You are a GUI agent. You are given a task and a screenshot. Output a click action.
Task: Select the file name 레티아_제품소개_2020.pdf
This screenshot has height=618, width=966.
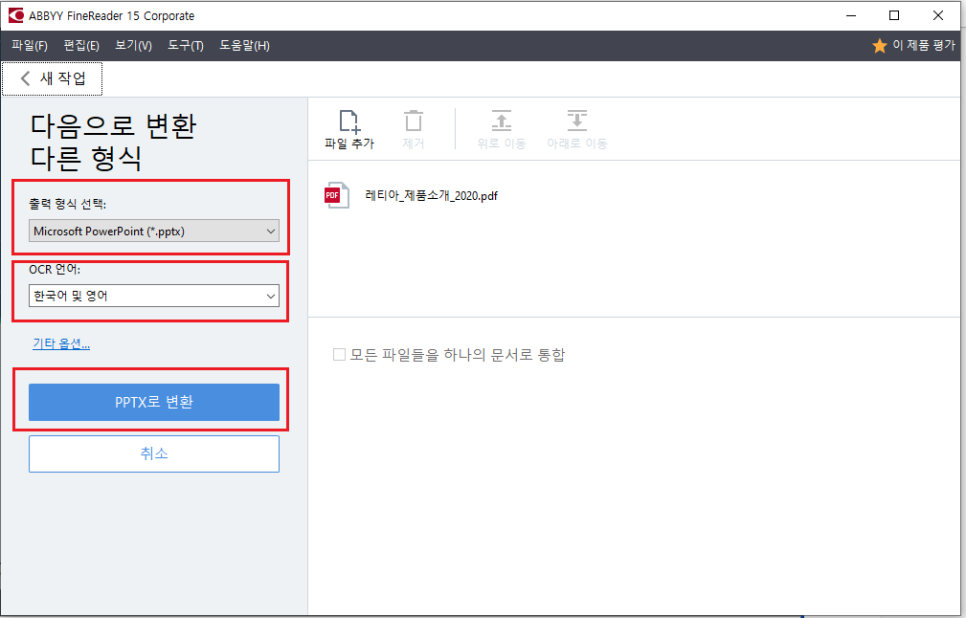[431, 196]
